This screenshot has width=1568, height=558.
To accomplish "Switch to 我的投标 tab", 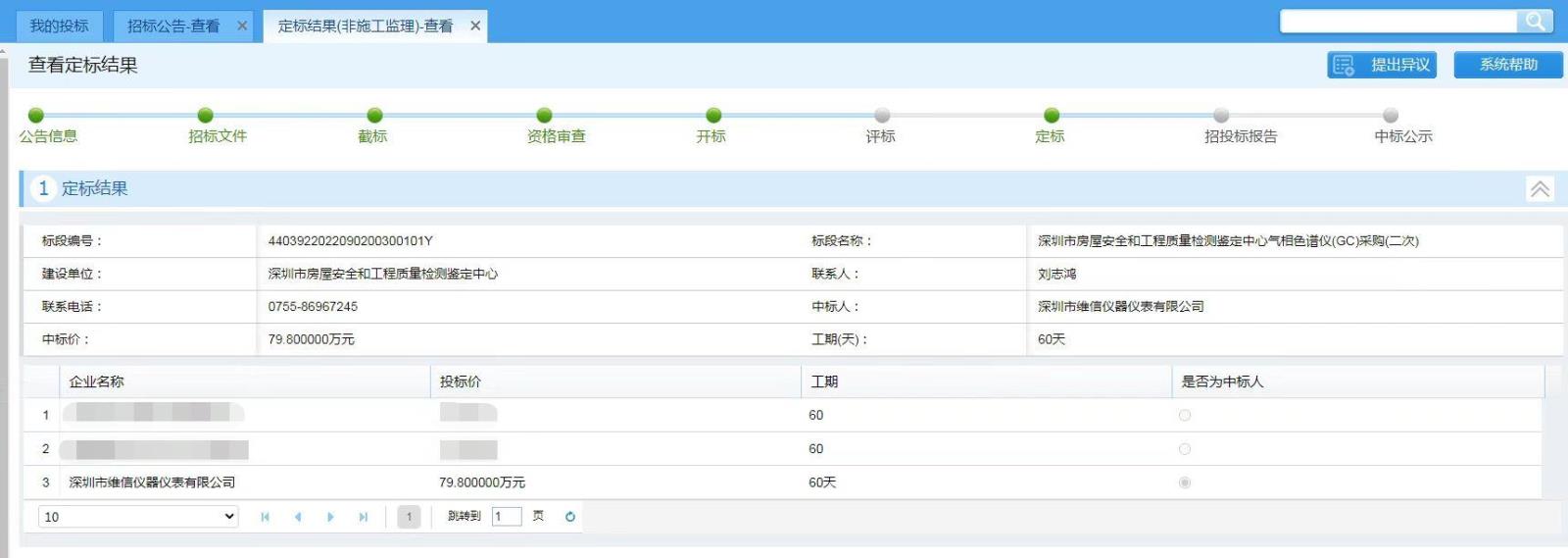I will [59, 26].
